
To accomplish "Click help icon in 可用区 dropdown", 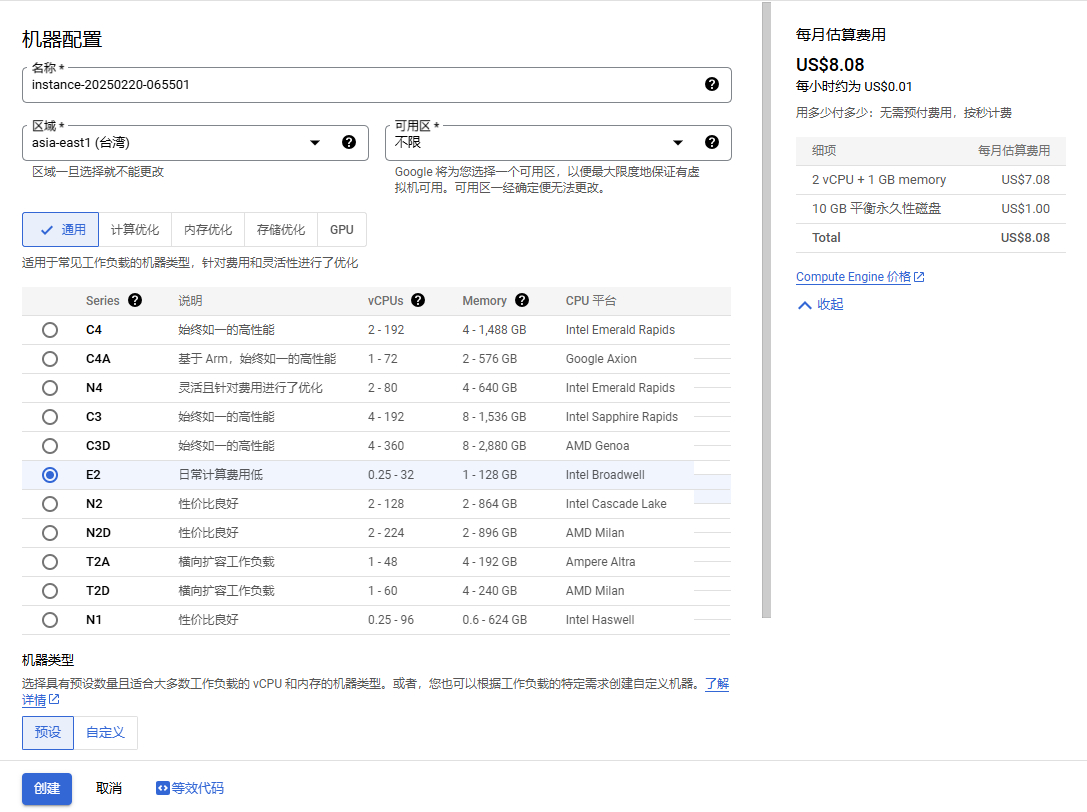I will tap(711, 142).
